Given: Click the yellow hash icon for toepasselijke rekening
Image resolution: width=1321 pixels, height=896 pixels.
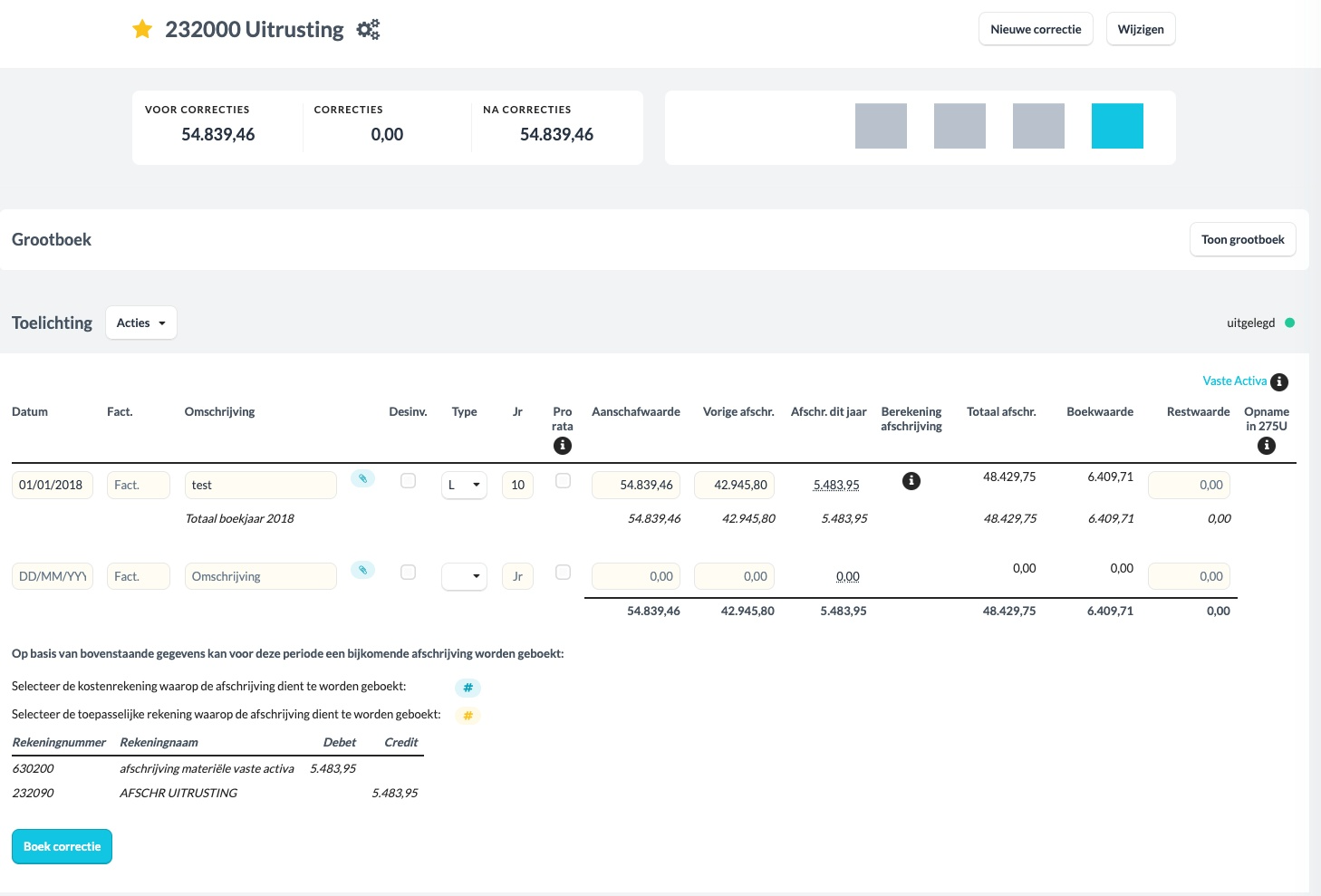Looking at the screenshot, I should tap(468, 716).
